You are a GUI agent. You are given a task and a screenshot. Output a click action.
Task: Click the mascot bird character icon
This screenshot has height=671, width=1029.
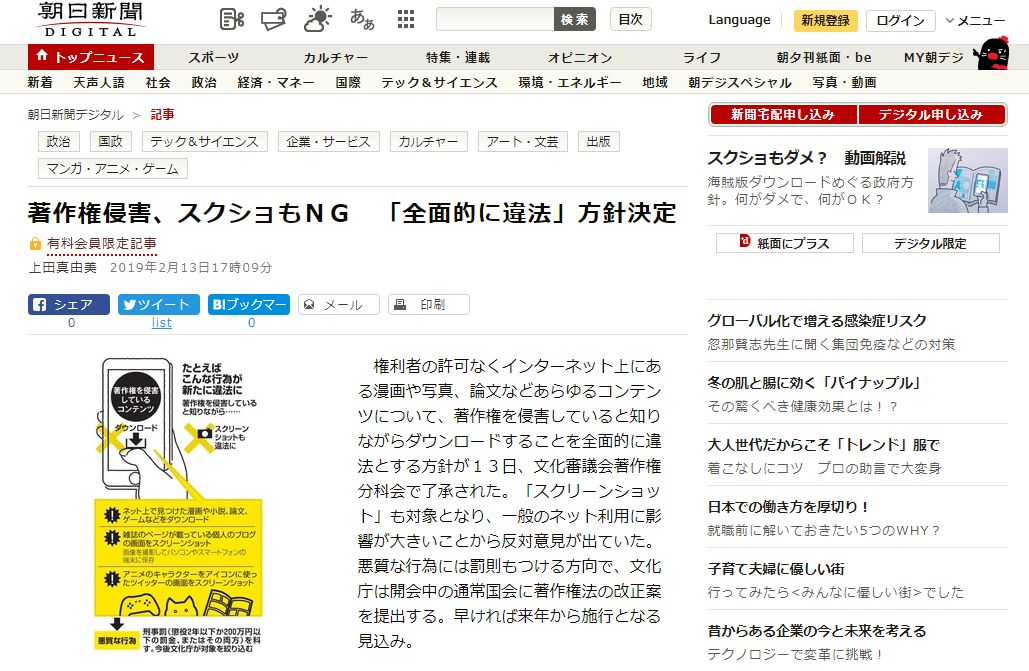point(991,54)
